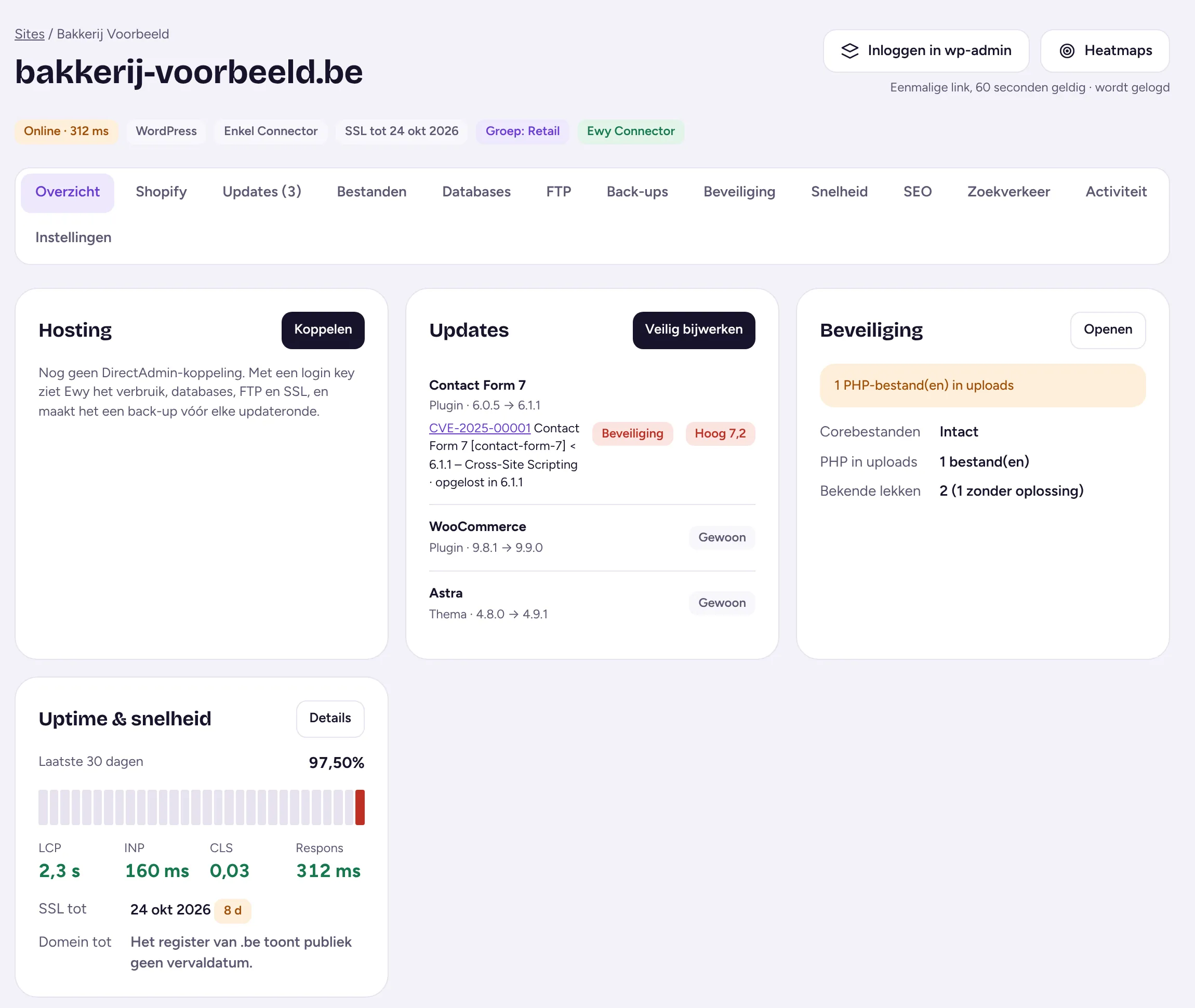Click the Corebestanden value Intact
1195x1008 pixels.
[959, 432]
